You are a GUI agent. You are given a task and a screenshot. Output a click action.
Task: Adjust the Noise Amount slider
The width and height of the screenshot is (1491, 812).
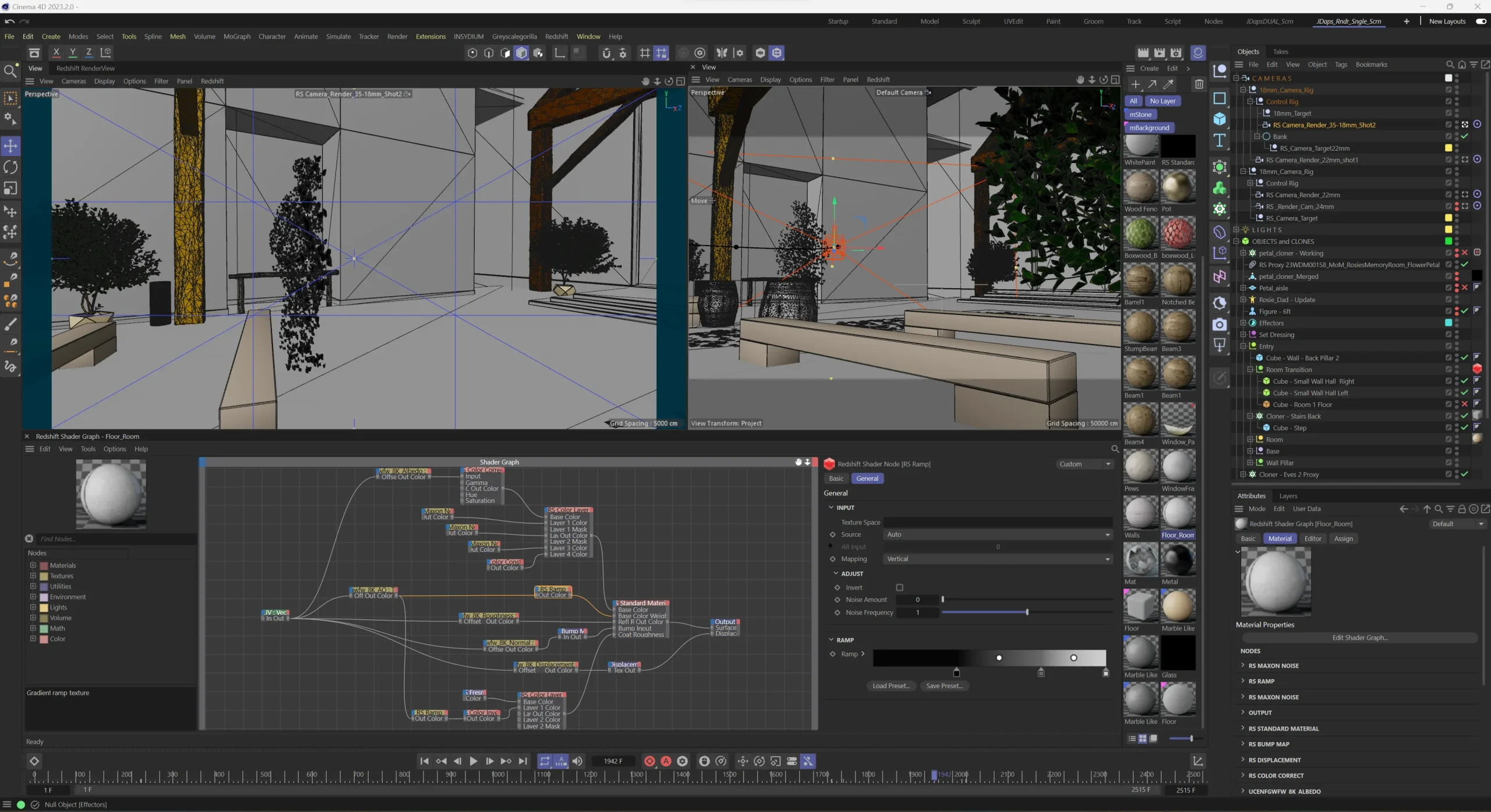click(x=1026, y=600)
